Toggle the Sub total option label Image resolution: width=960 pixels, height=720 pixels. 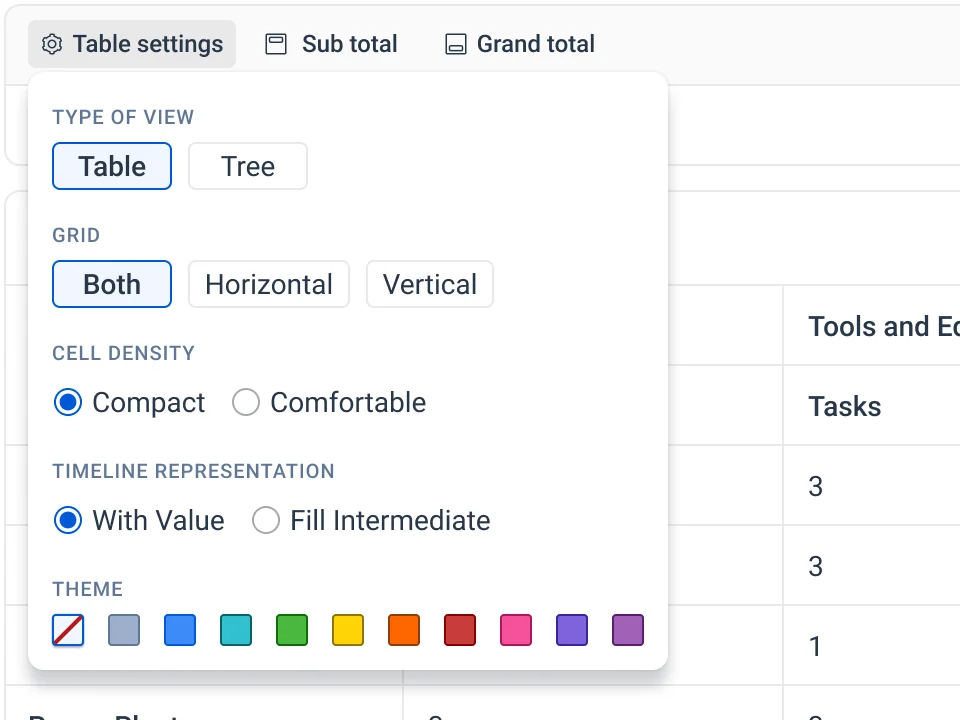pyautogui.click(x=350, y=44)
